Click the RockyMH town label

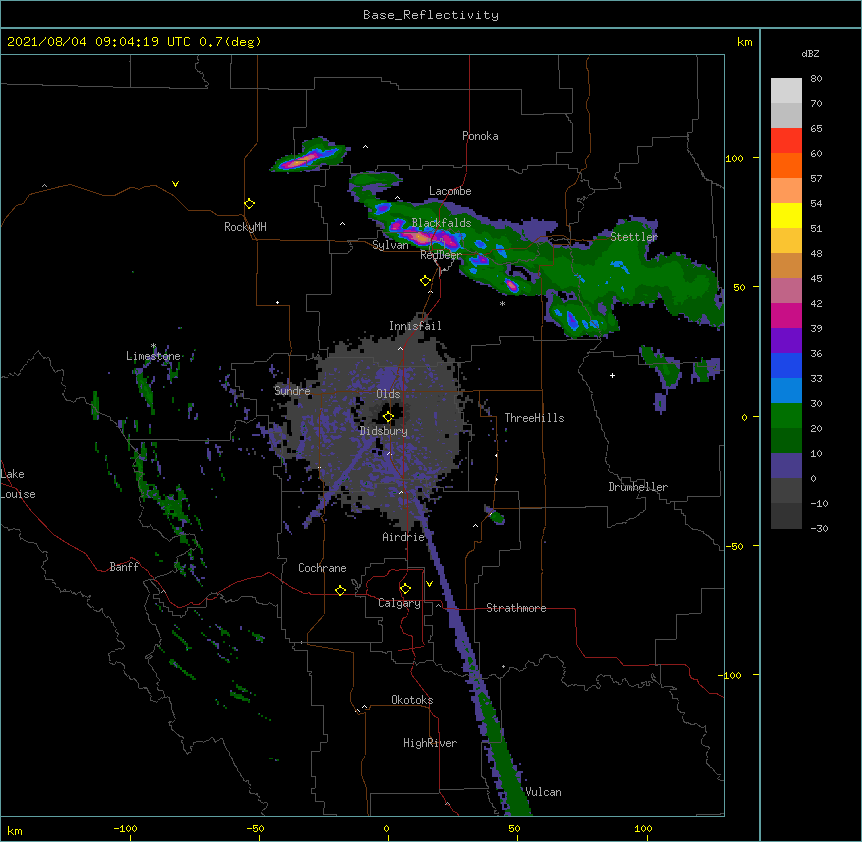245,227
